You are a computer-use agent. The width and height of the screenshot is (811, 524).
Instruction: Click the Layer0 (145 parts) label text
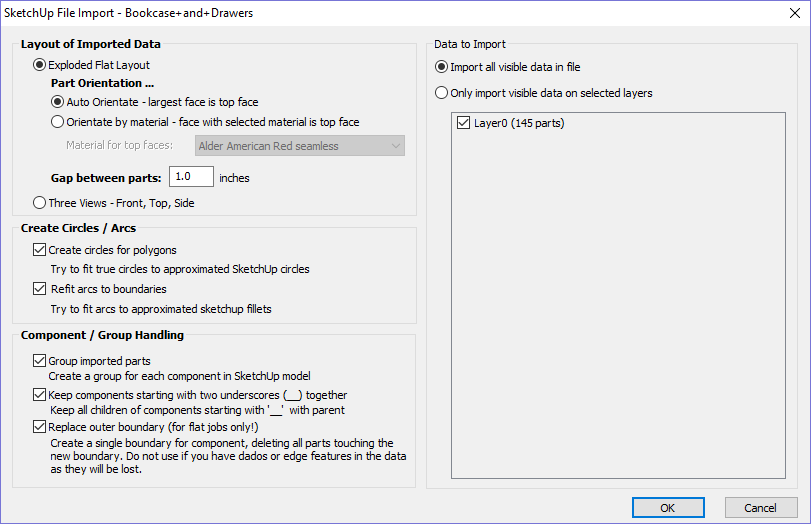(519, 123)
